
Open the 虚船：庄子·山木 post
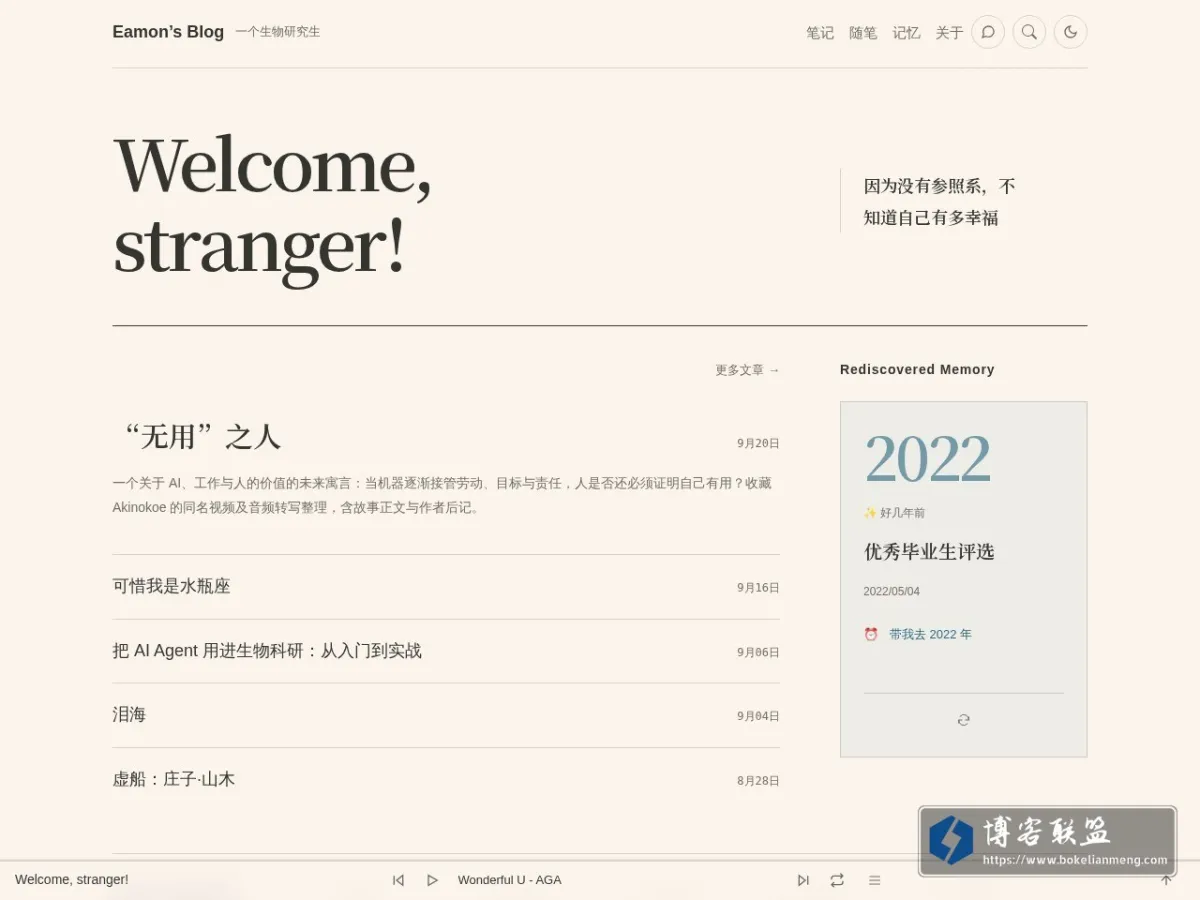[x=174, y=779]
